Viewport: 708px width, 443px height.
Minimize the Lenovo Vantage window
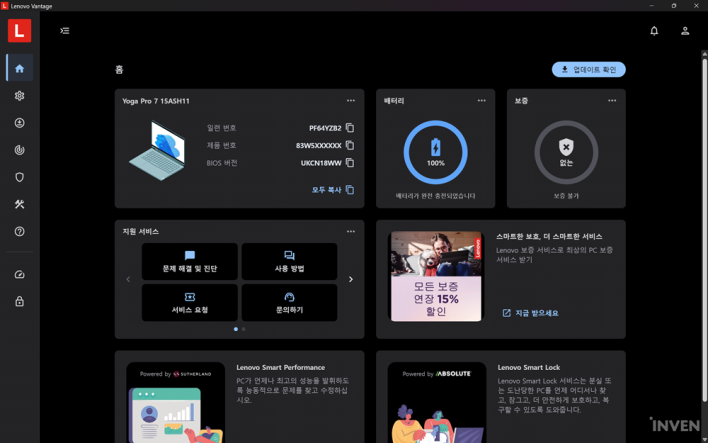coord(651,5)
